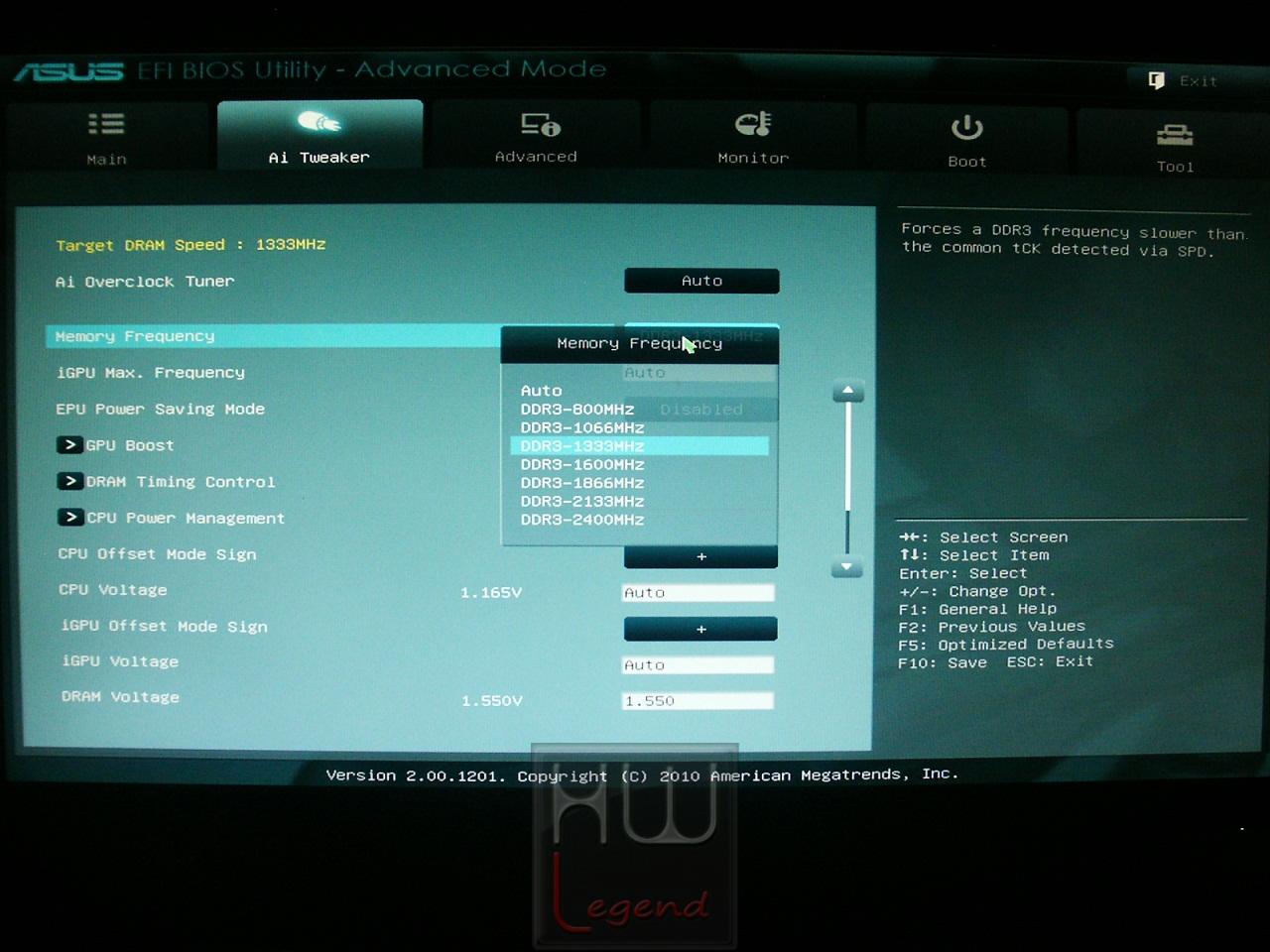
Task: Click the scroll up arrow
Action: [847, 392]
